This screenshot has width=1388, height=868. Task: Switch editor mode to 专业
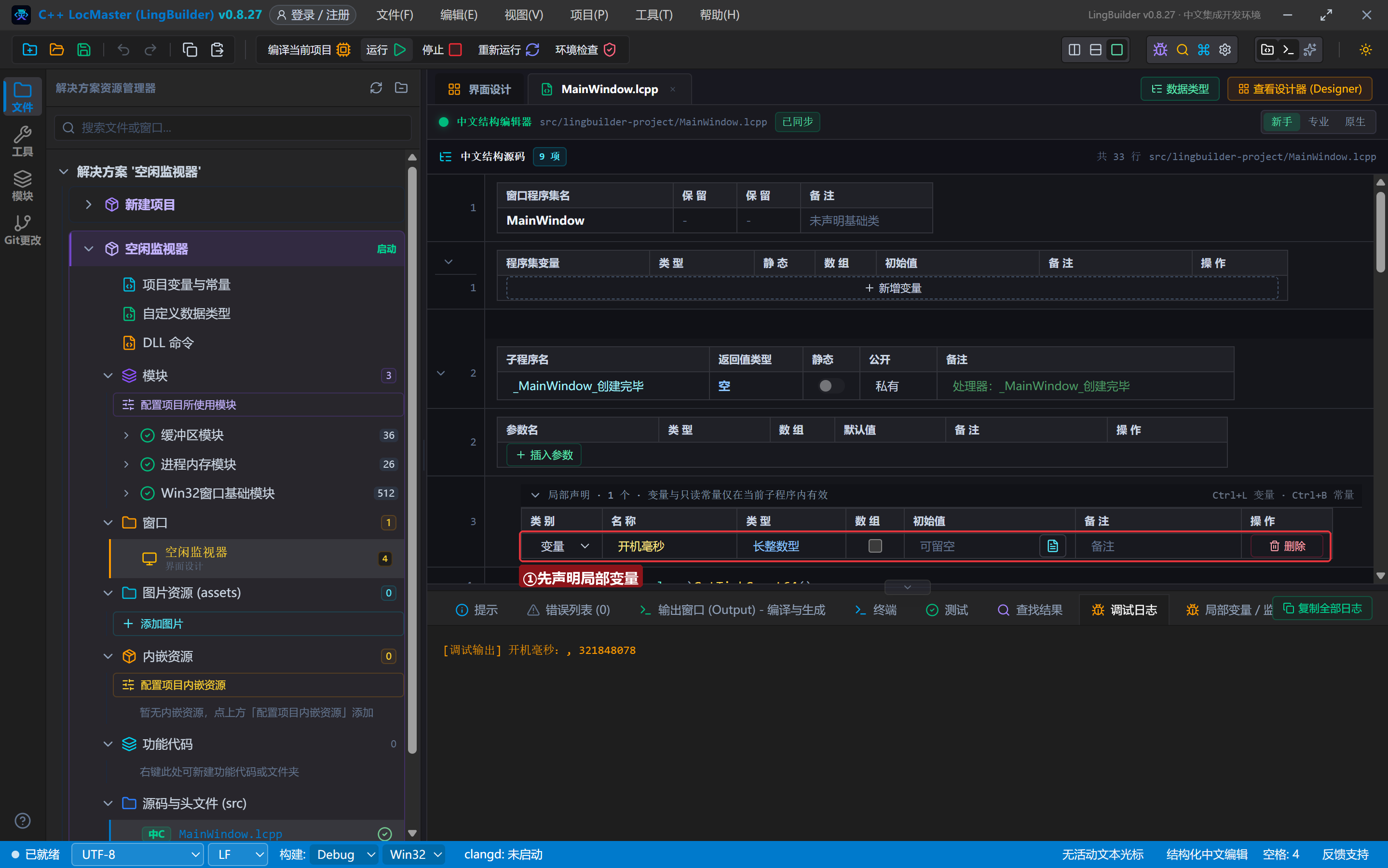pos(1319,122)
